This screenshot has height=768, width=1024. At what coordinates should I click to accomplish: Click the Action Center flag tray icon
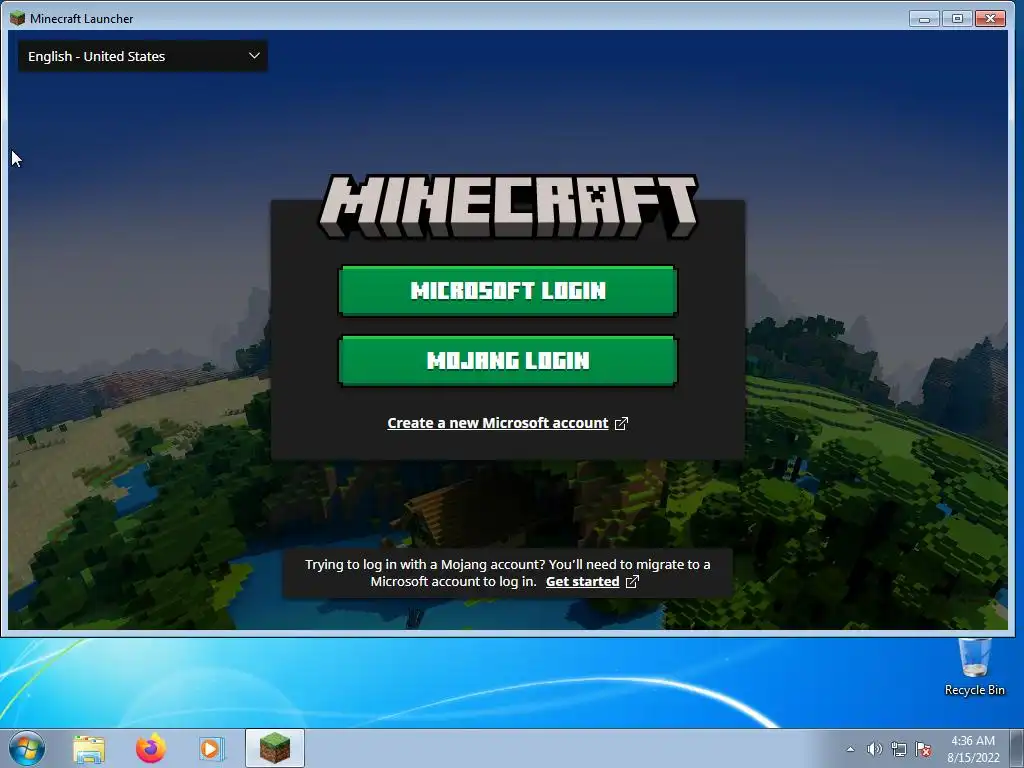point(923,749)
